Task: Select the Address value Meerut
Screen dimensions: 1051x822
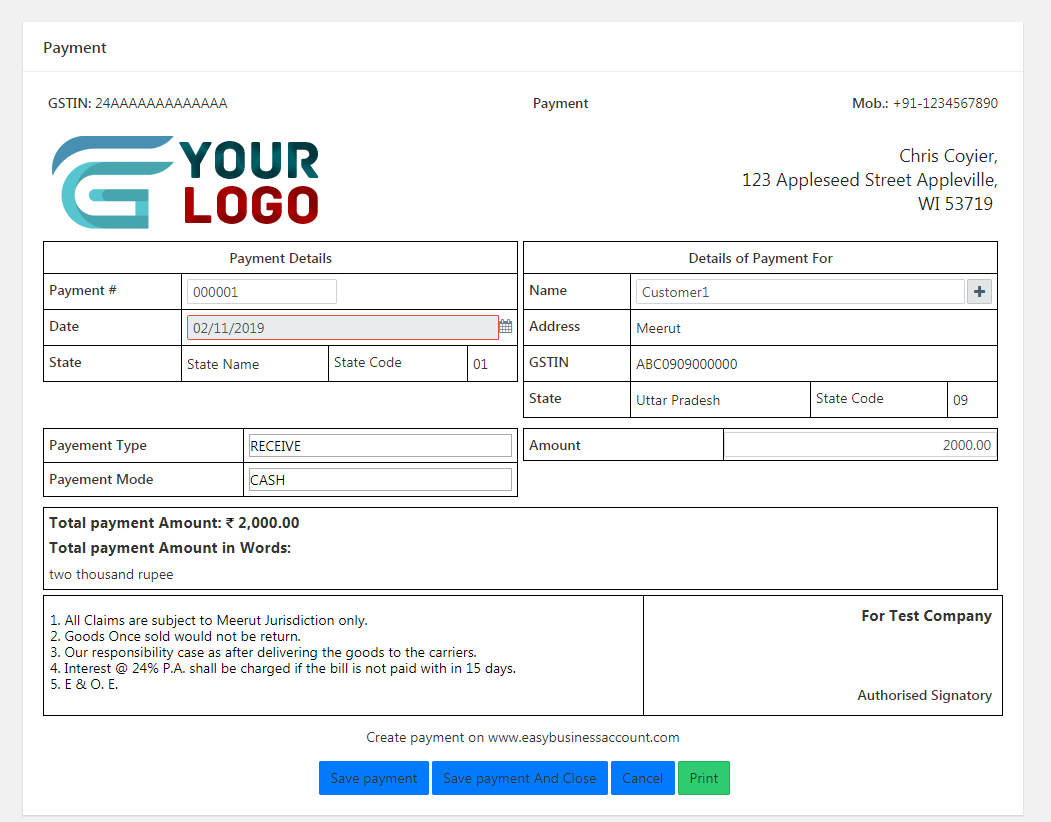Action: click(658, 328)
